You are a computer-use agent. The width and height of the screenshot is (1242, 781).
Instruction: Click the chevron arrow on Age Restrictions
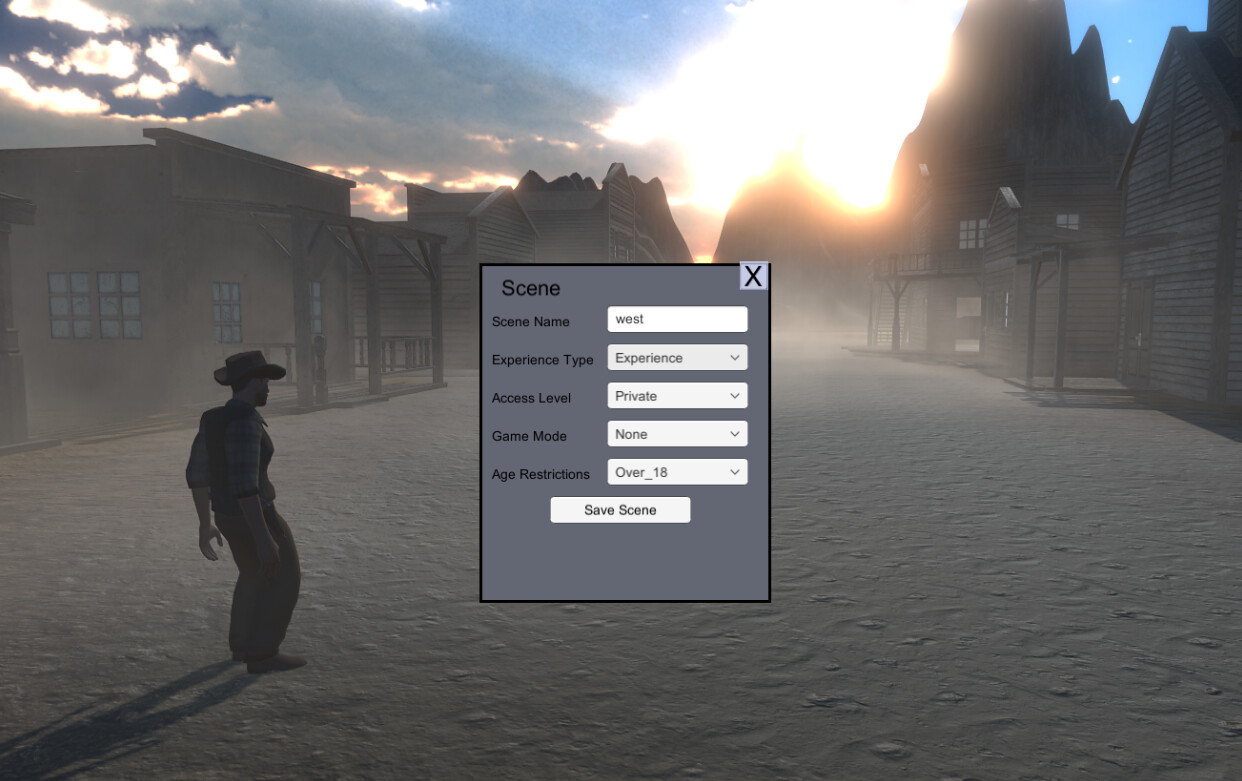736,471
